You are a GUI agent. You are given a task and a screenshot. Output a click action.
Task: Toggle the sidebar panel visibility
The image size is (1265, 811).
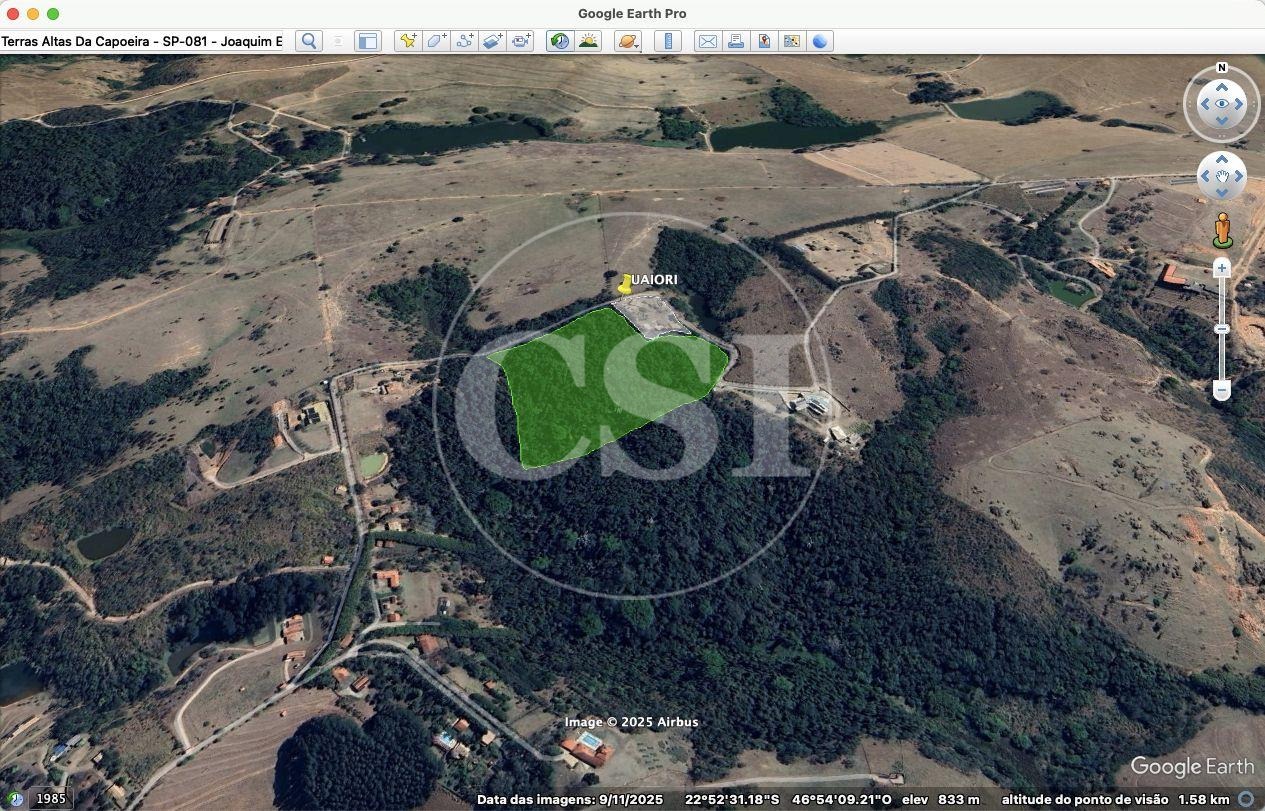(x=368, y=41)
